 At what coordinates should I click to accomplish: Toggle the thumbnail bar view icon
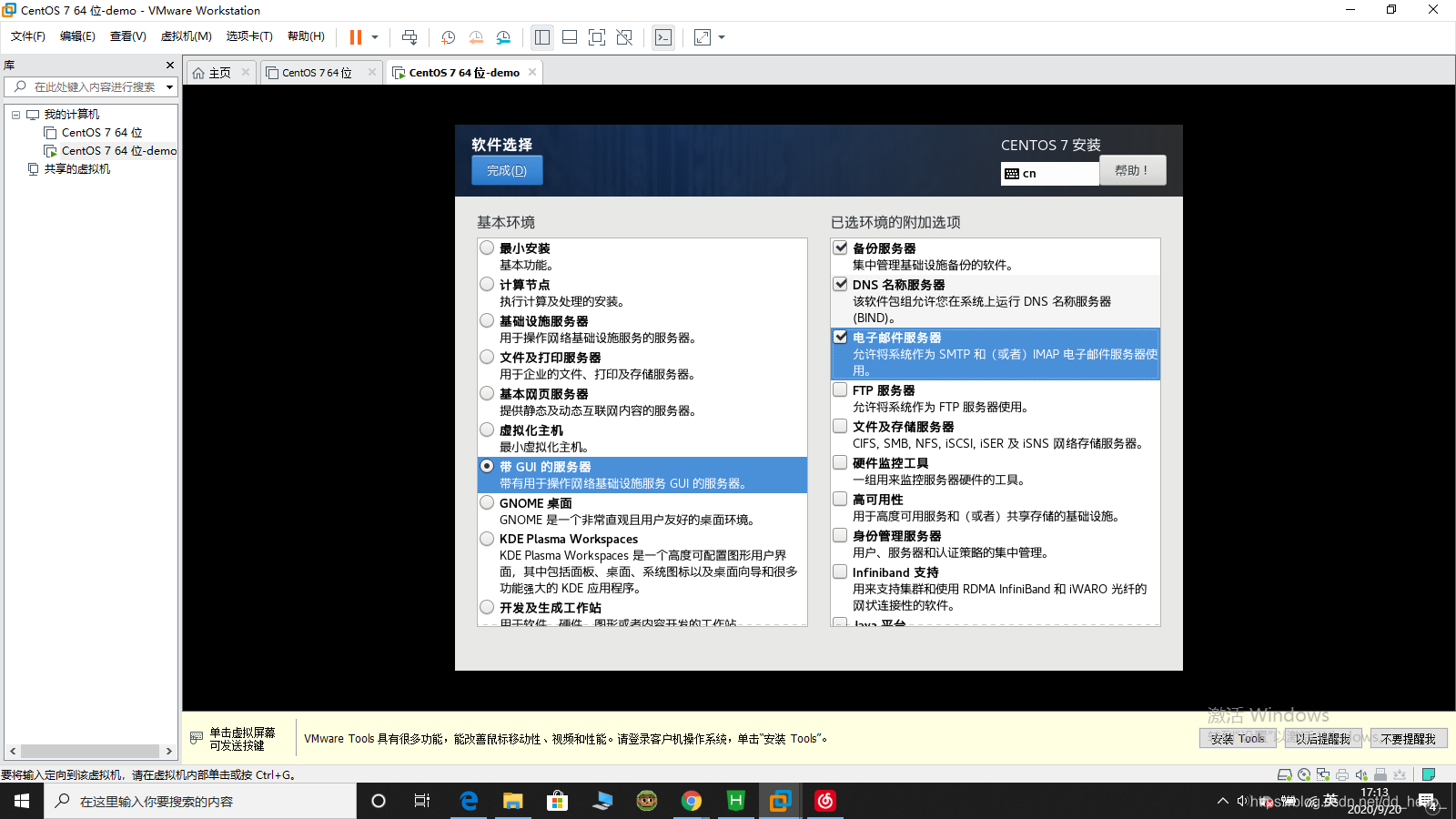(570, 37)
